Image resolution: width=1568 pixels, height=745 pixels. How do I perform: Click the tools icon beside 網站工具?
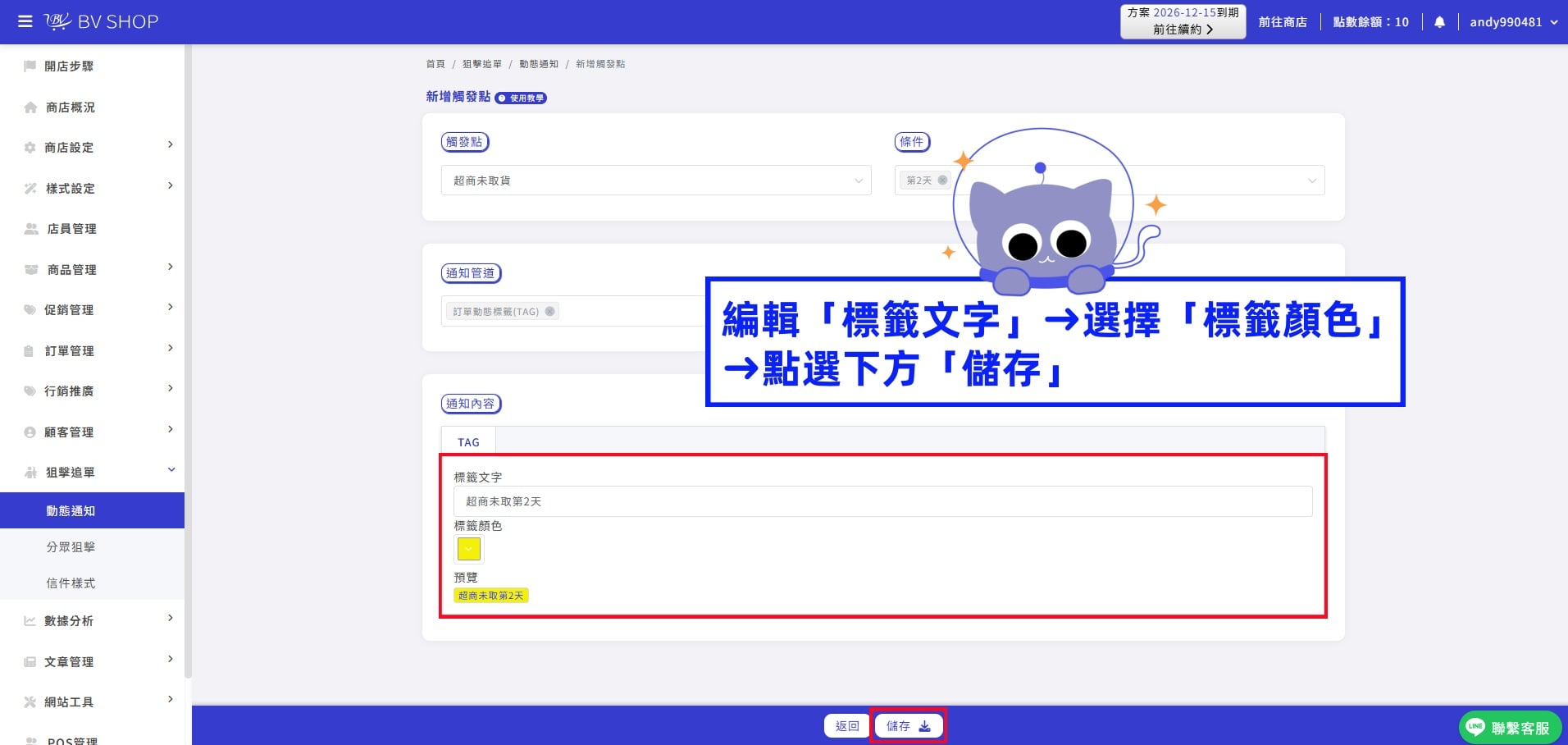(30, 702)
